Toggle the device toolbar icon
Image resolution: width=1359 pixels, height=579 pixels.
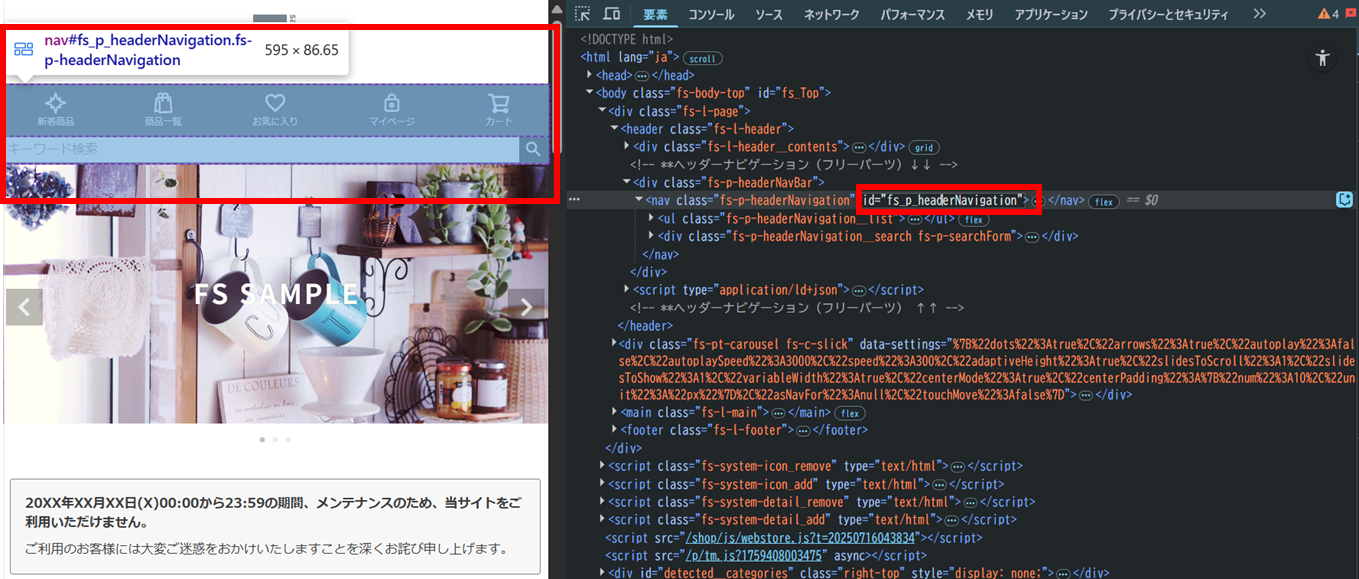(611, 14)
